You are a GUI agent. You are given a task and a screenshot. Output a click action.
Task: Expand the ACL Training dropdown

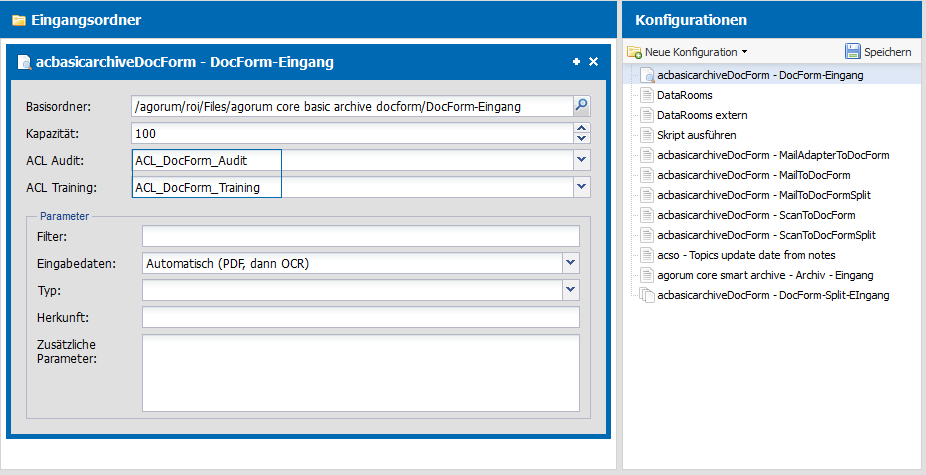(x=582, y=187)
